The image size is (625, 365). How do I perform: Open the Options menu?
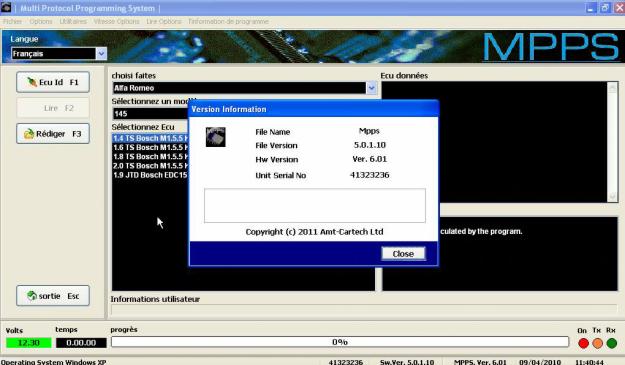tap(41, 22)
